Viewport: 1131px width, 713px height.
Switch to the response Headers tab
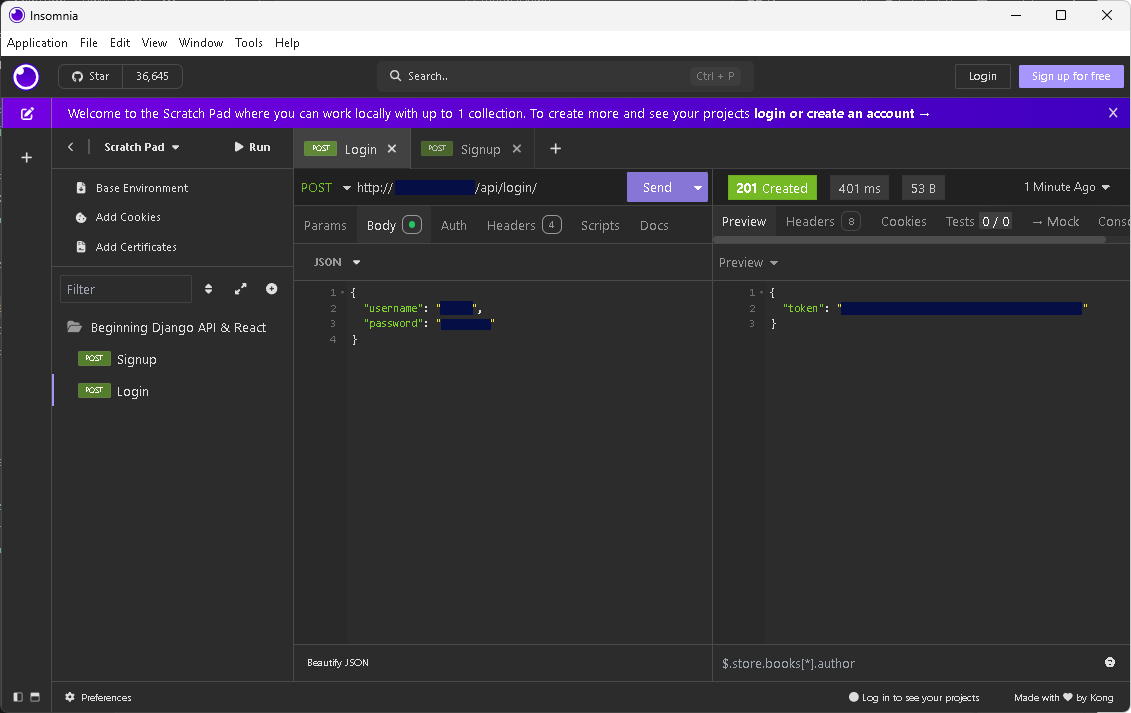click(x=810, y=221)
